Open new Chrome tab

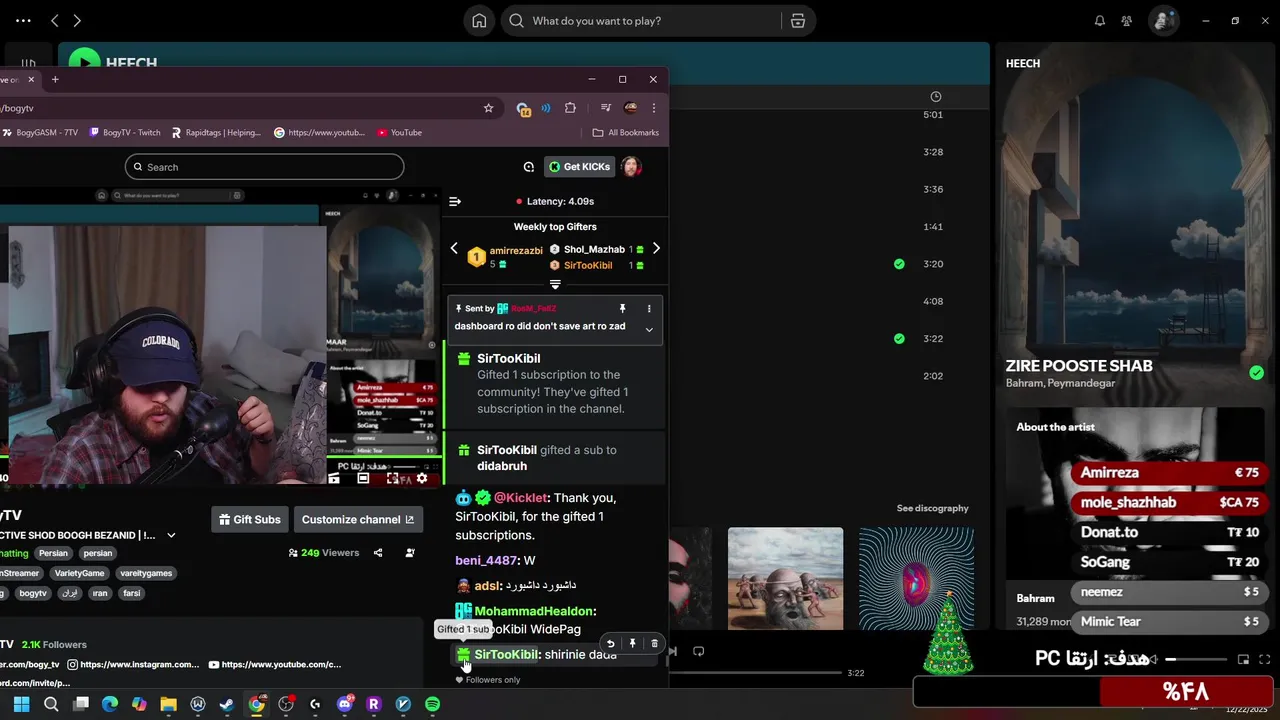pyautogui.click(x=55, y=79)
